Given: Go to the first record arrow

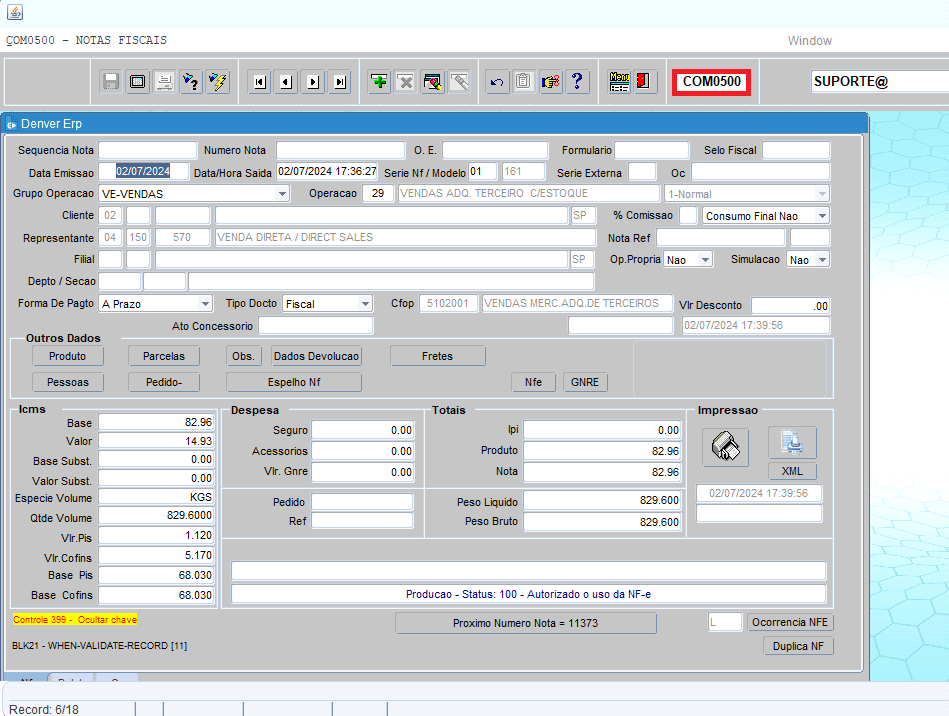Looking at the screenshot, I should (x=260, y=82).
